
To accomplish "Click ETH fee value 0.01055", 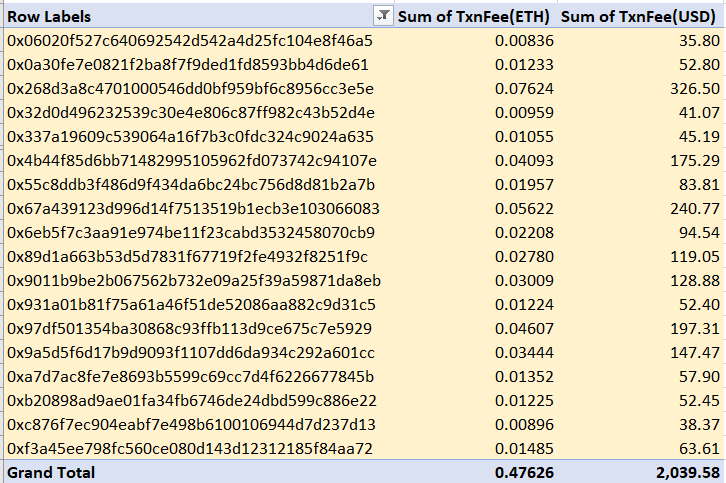I will [x=524, y=137].
